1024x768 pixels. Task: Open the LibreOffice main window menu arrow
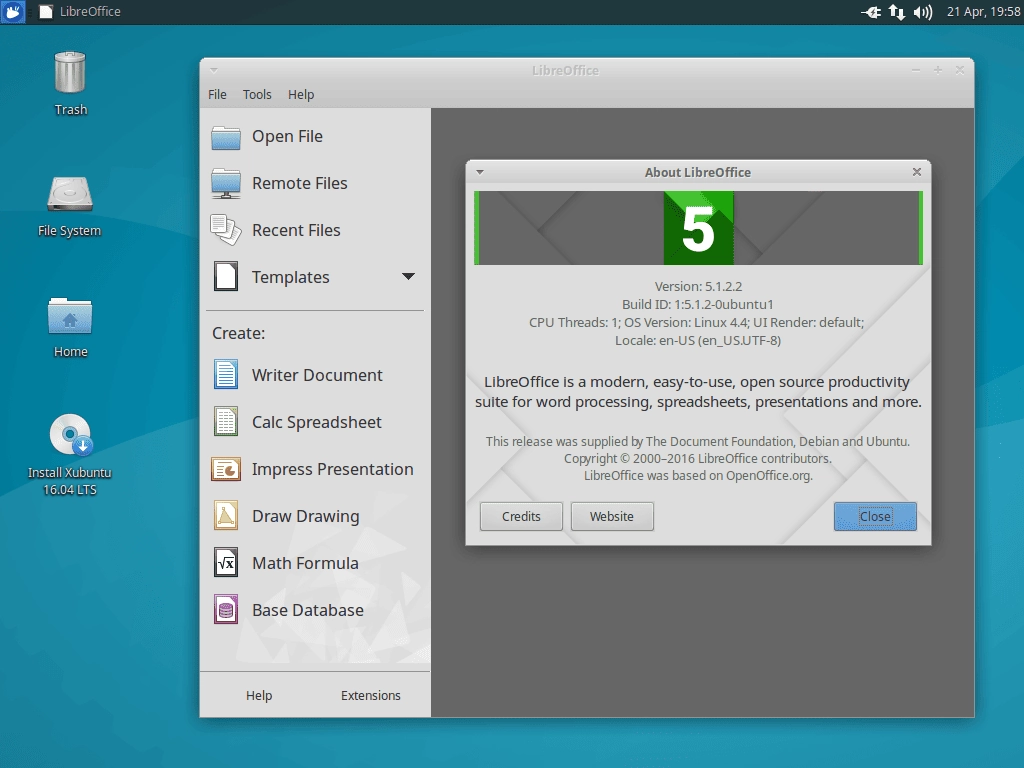point(214,70)
